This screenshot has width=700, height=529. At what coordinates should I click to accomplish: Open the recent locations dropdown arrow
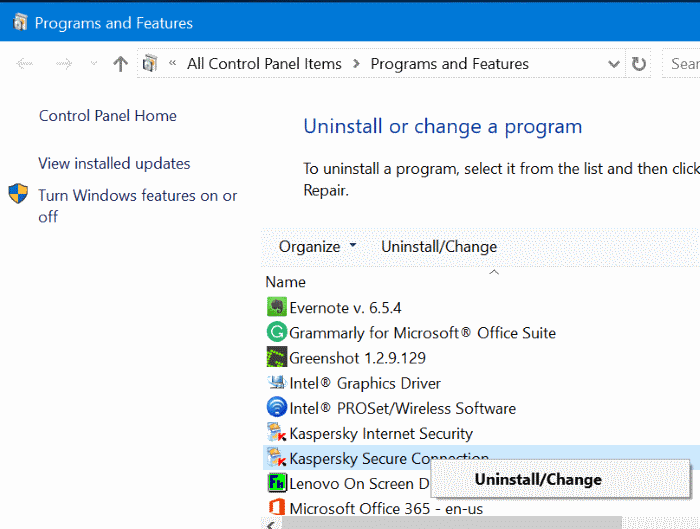[x=94, y=64]
